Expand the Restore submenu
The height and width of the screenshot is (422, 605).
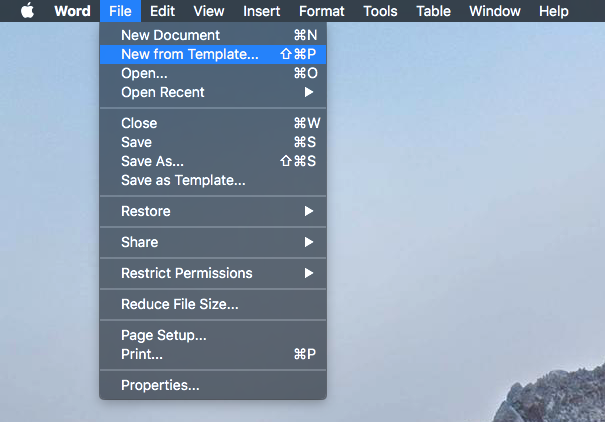click(x=145, y=211)
